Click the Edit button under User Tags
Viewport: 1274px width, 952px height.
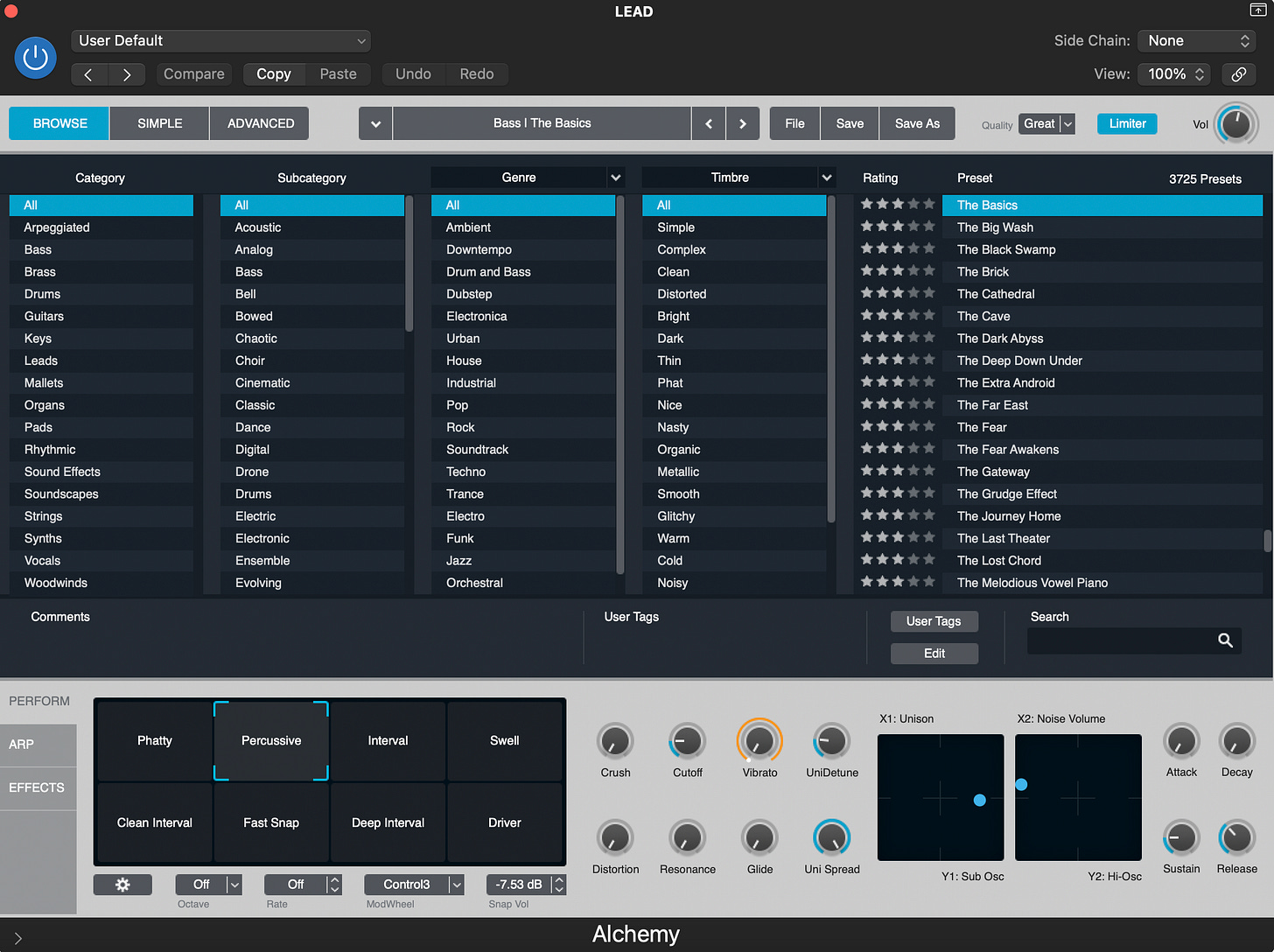(x=934, y=654)
